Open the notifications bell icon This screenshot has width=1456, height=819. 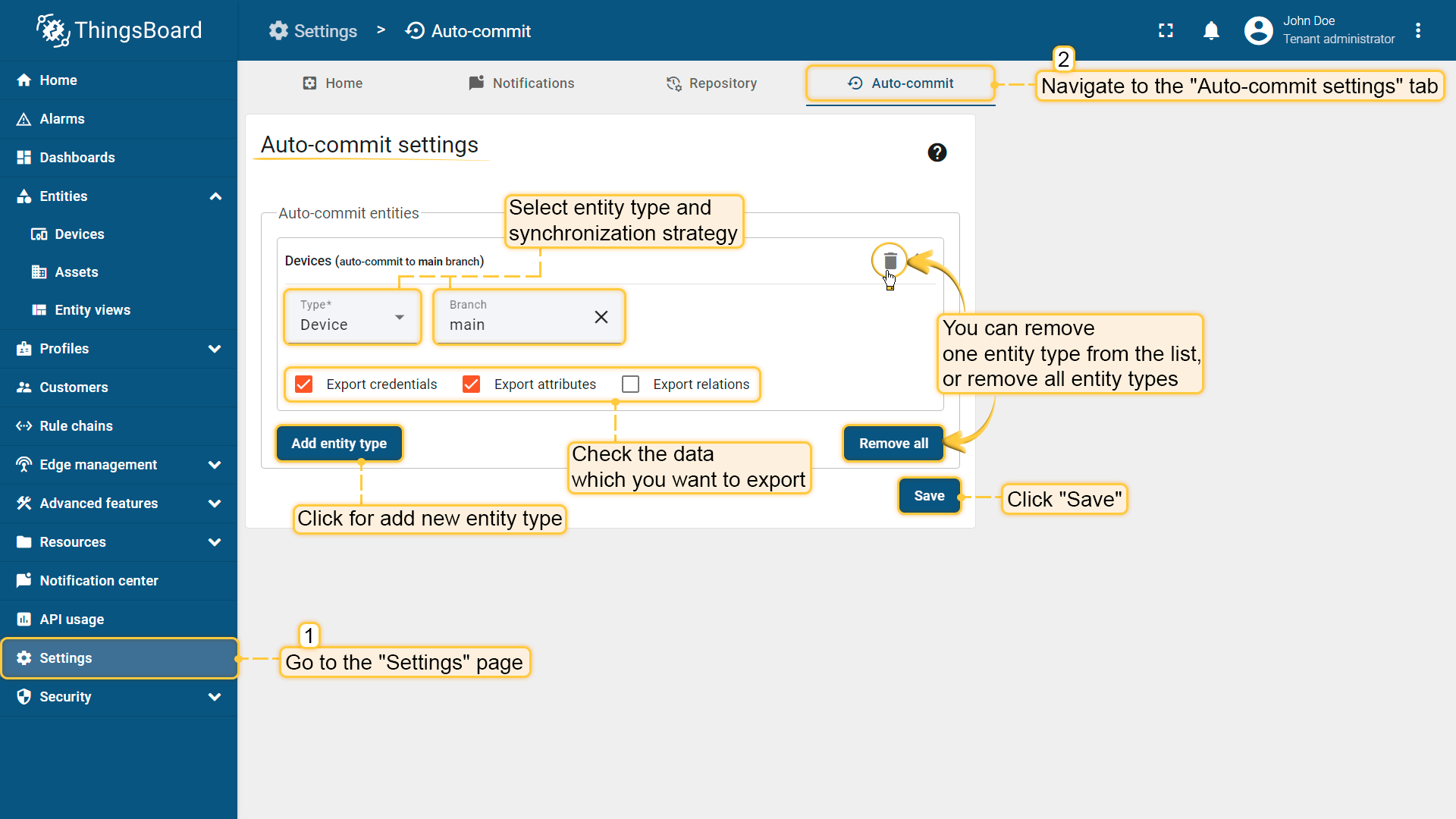[x=1211, y=30]
